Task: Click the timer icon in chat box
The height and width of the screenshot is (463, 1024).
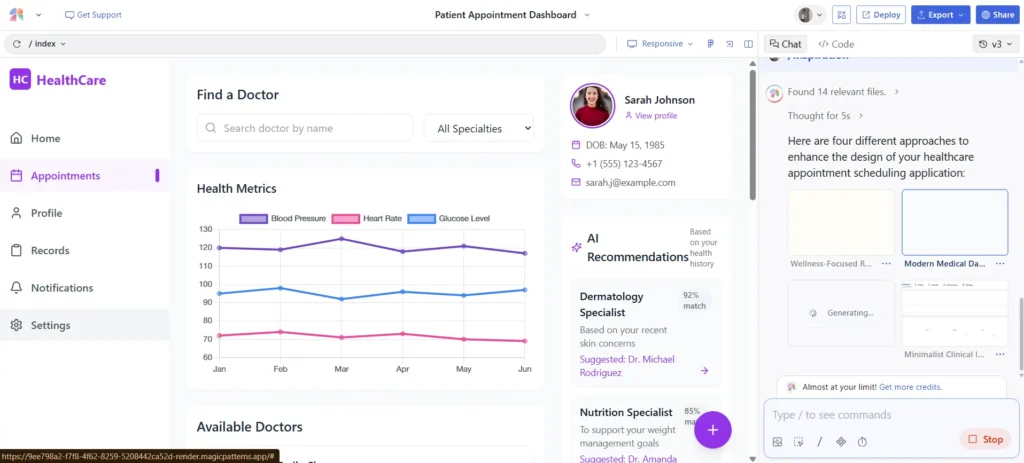Action: click(862, 441)
